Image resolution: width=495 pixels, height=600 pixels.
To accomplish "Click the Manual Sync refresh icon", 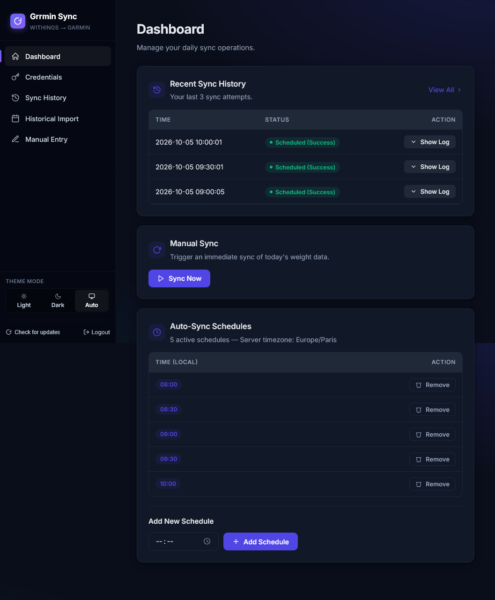I will 157,250.
